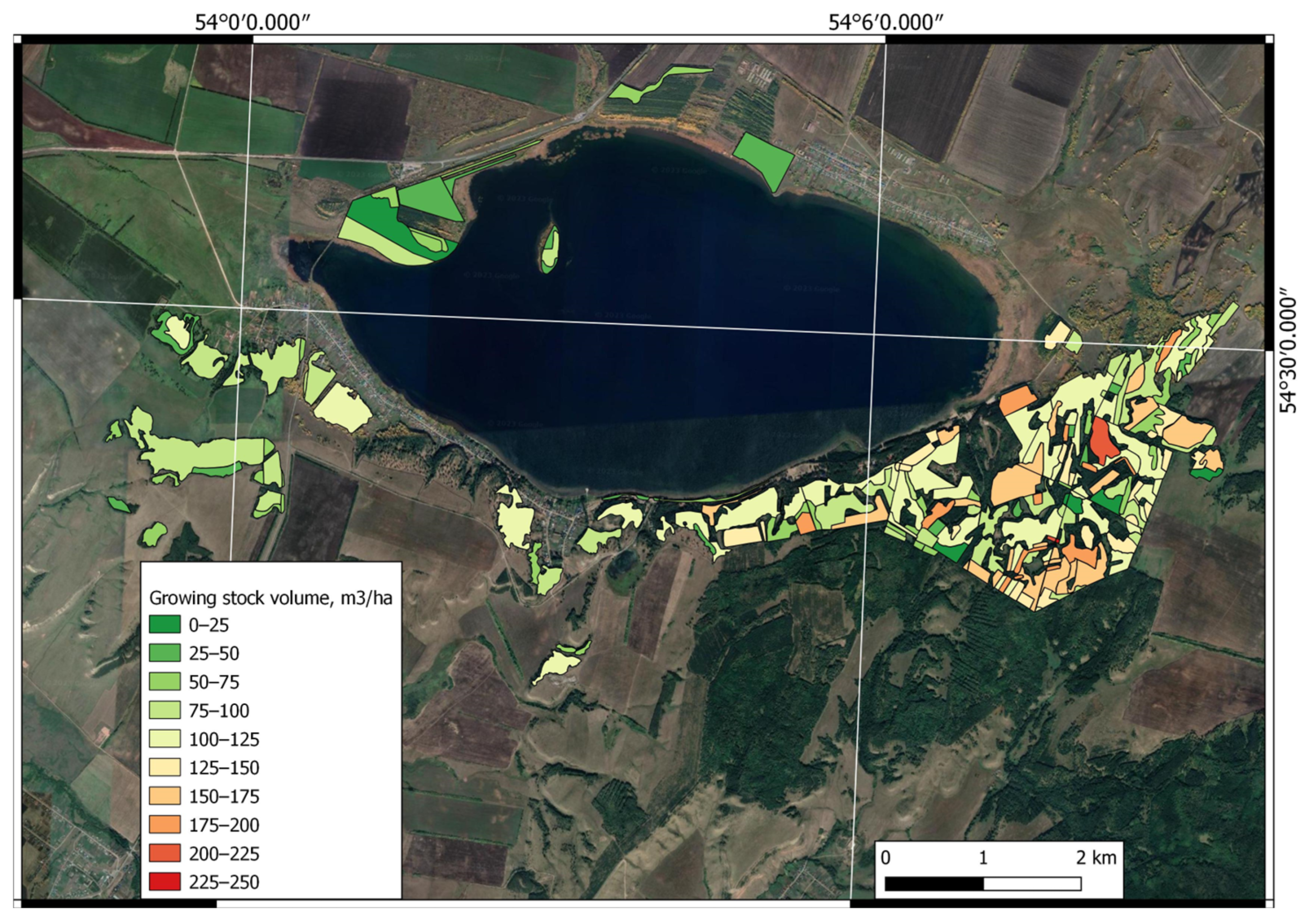Click the 54°0′0.000″ longitude label
The height and width of the screenshot is (924, 1309).
coord(253,23)
